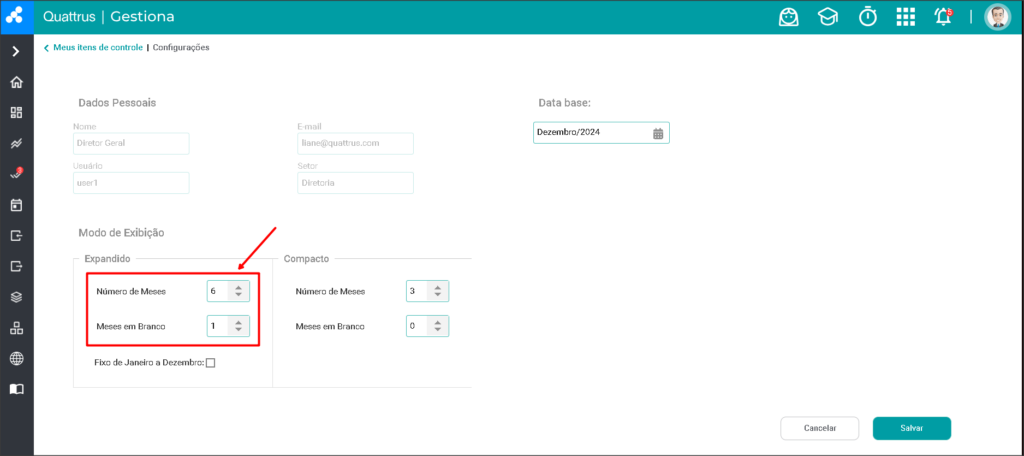Click the layers stack icon in sidebar
Image resolution: width=1024 pixels, height=456 pixels.
coord(16,297)
